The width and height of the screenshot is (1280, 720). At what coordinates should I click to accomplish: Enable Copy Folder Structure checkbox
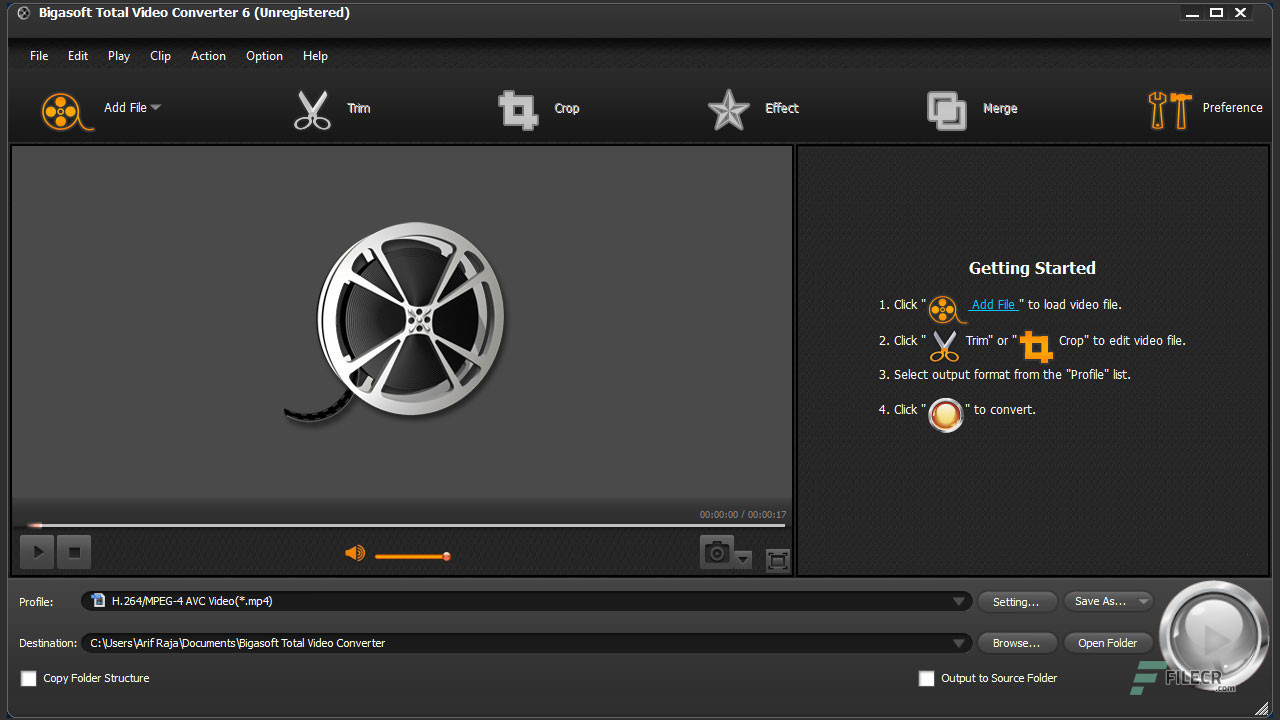coord(29,678)
